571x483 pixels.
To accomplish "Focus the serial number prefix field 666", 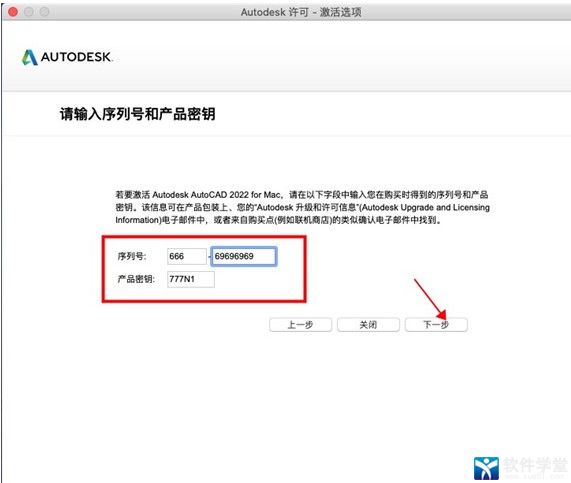I will pyautogui.click(x=187, y=256).
